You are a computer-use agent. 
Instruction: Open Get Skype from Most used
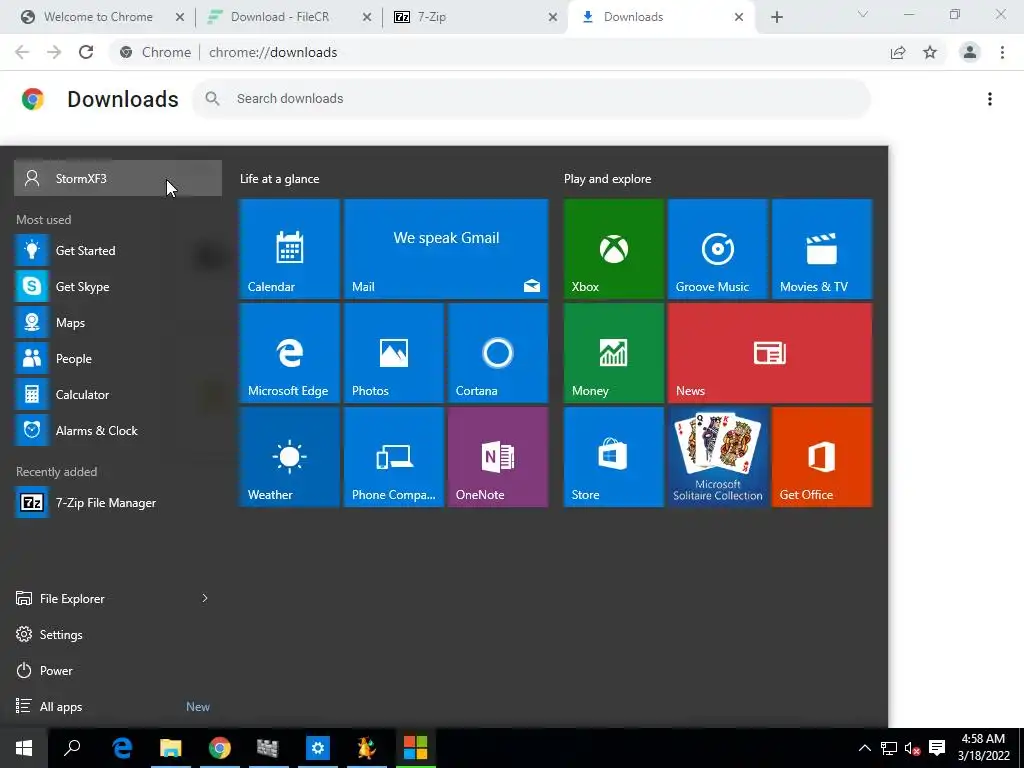click(x=118, y=287)
